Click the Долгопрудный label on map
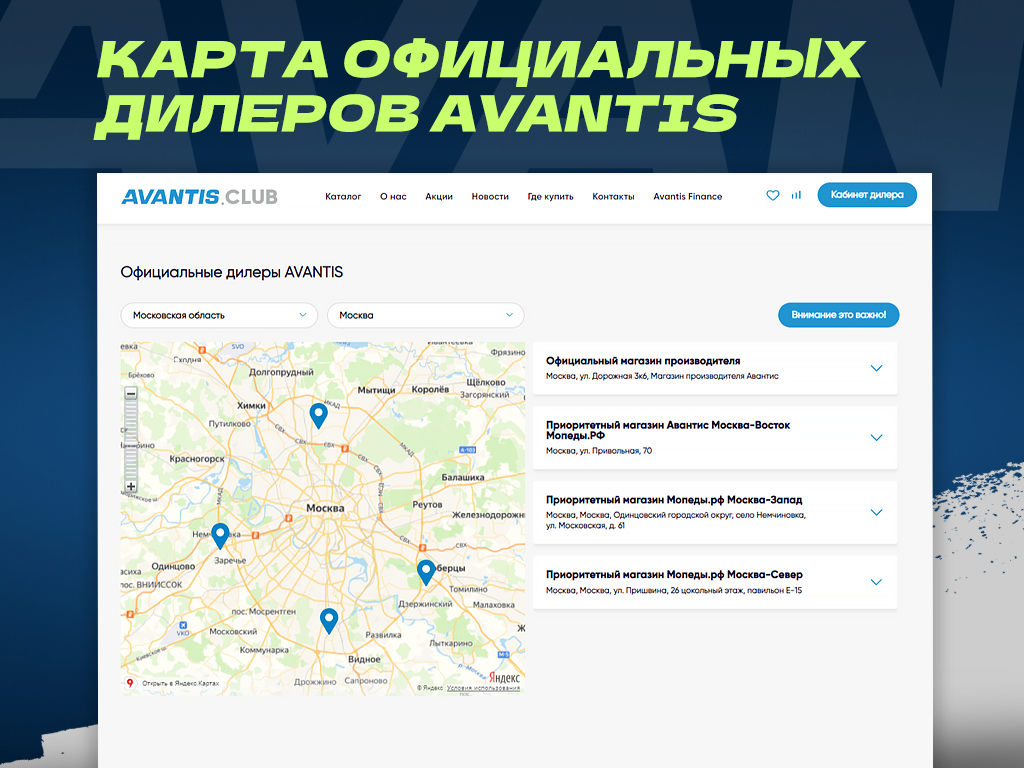 click(x=281, y=372)
